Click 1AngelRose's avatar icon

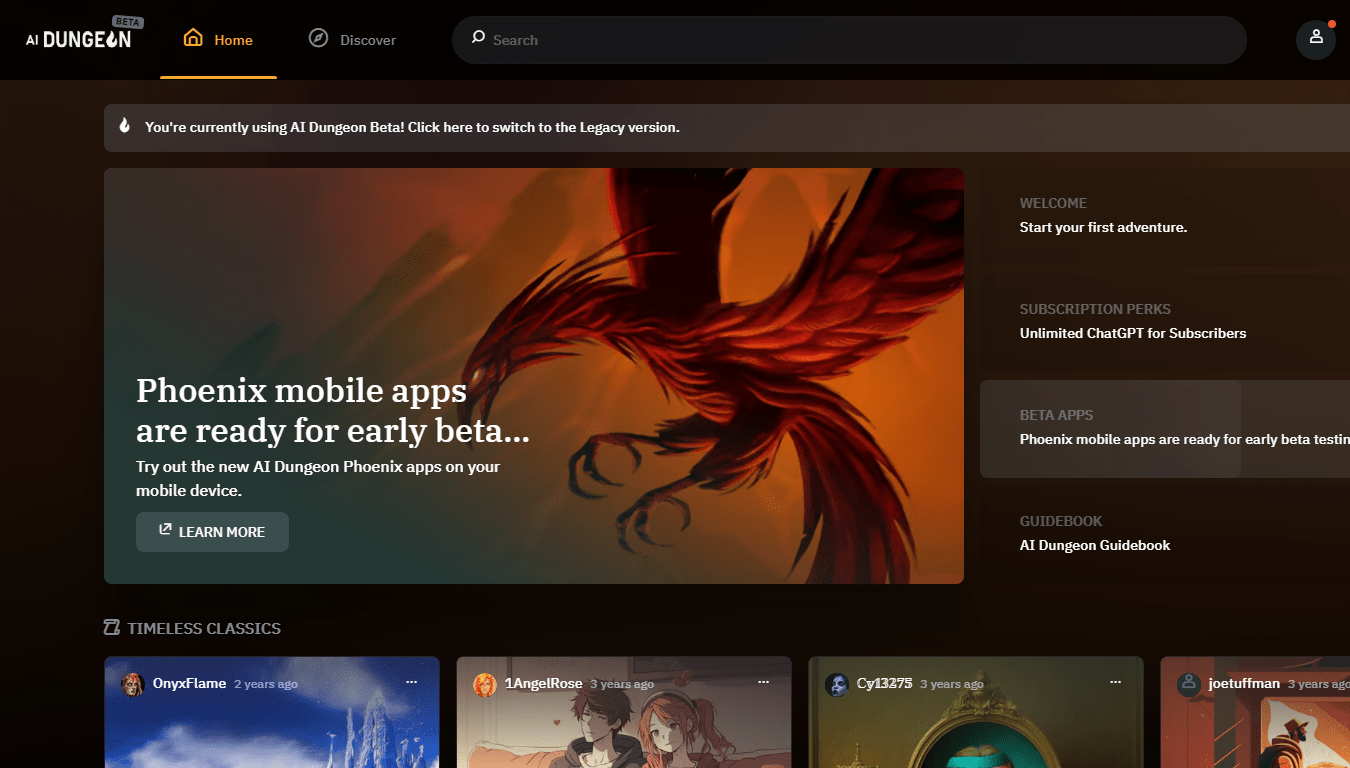485,684
